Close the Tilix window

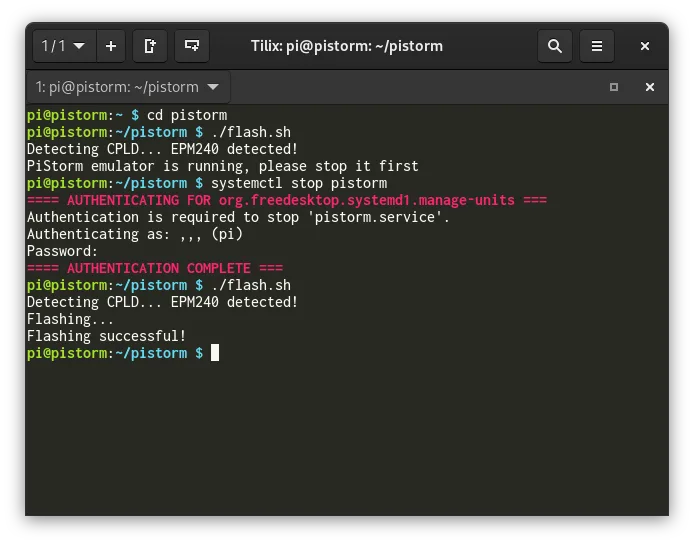[645, 46]
